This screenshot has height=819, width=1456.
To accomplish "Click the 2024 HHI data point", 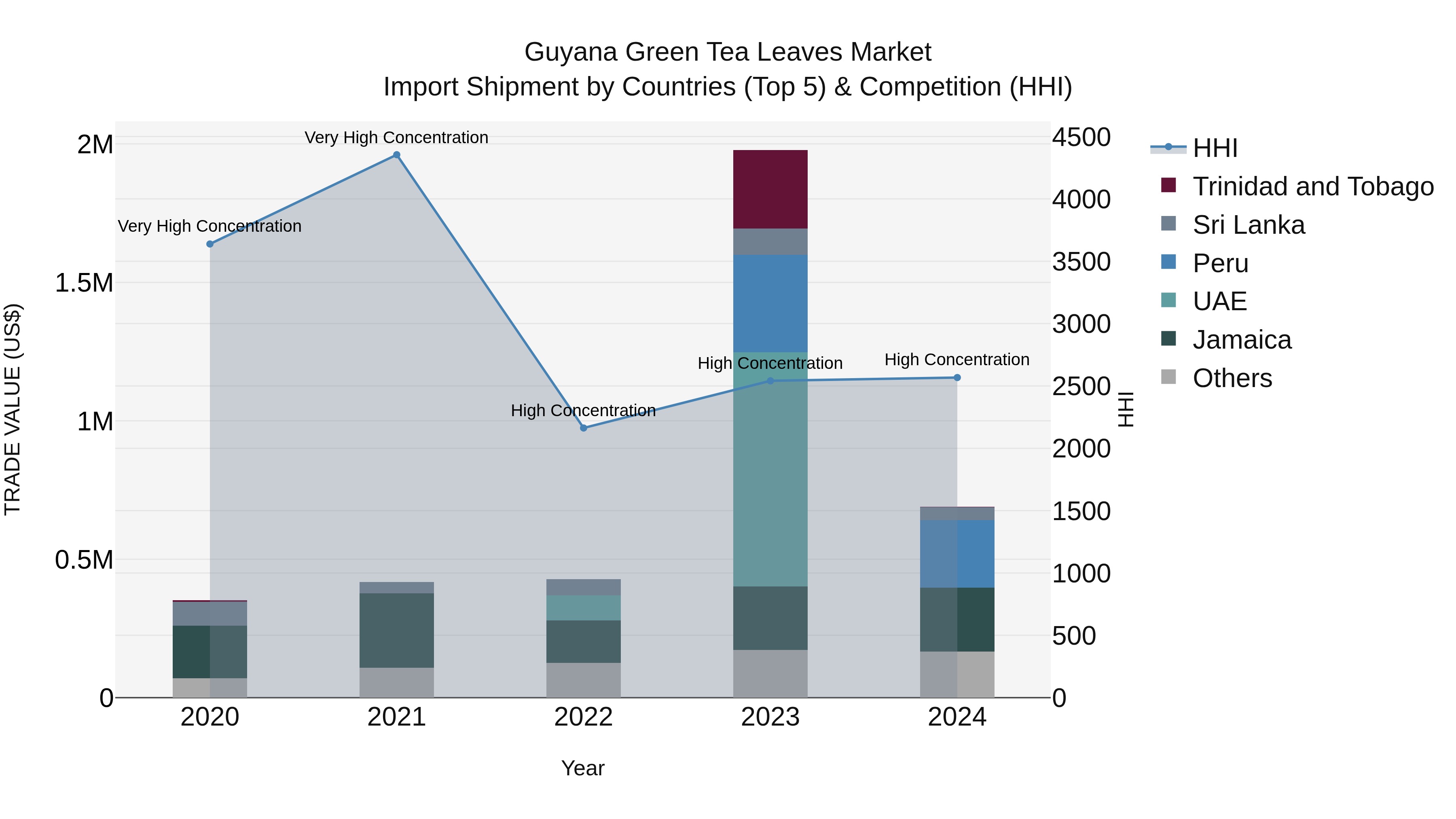I will click(x=957, y=378).
